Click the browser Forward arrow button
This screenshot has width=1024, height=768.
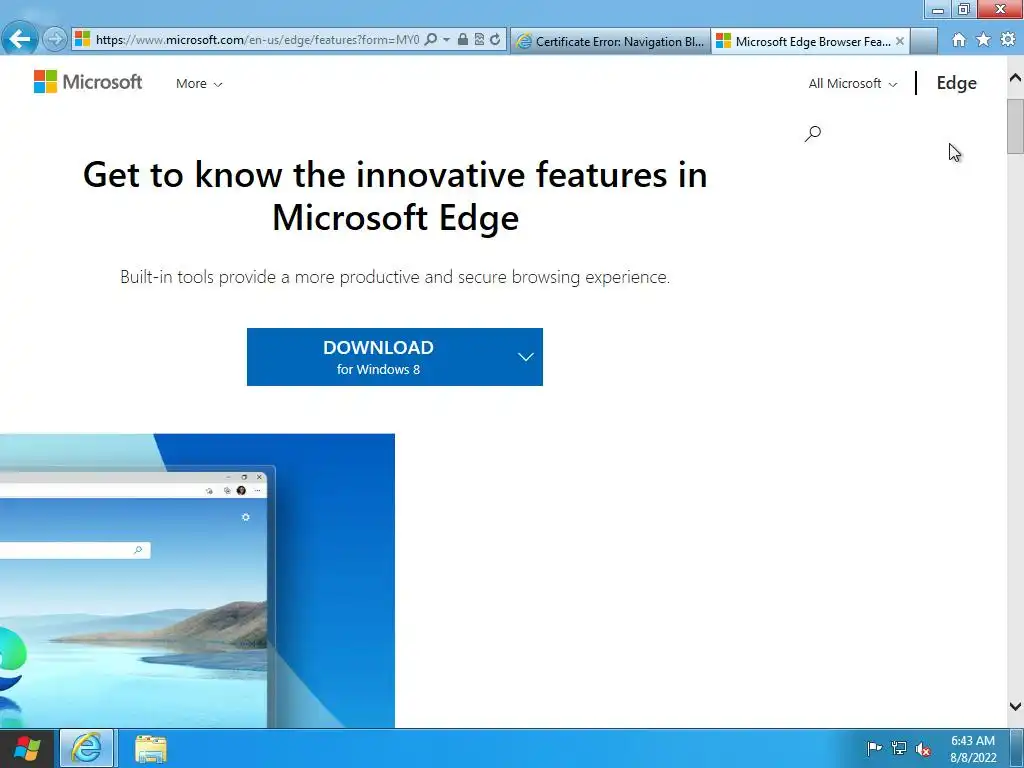coord(55,39)
